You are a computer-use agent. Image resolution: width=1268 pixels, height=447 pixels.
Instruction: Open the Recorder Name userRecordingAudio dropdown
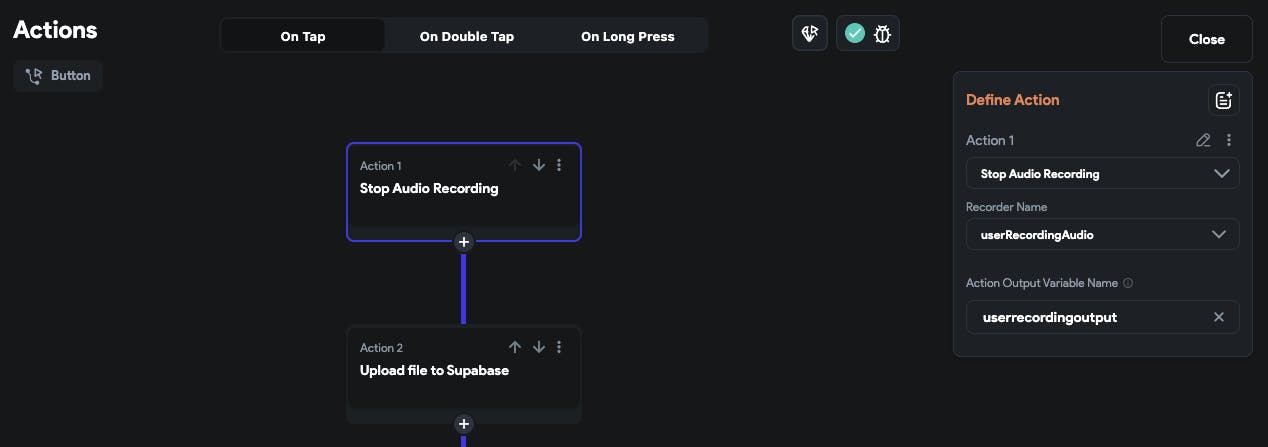coord(1102,235)
